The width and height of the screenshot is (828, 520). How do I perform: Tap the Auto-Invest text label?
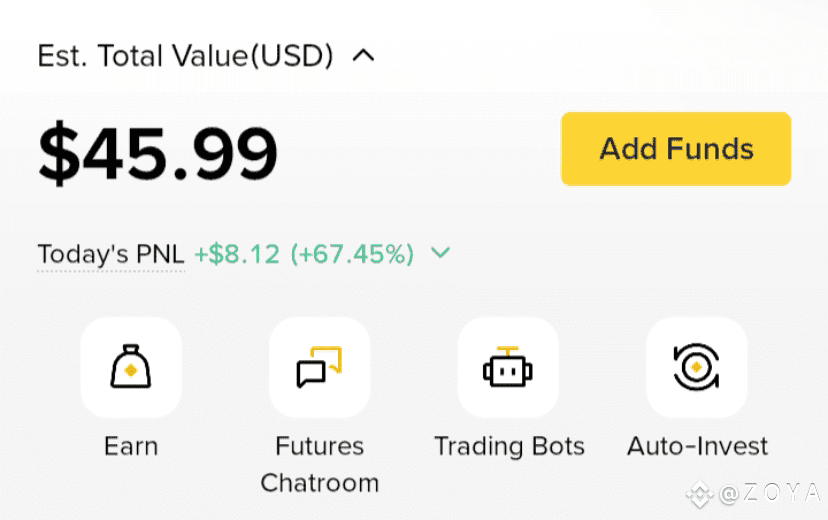point(697,447)
